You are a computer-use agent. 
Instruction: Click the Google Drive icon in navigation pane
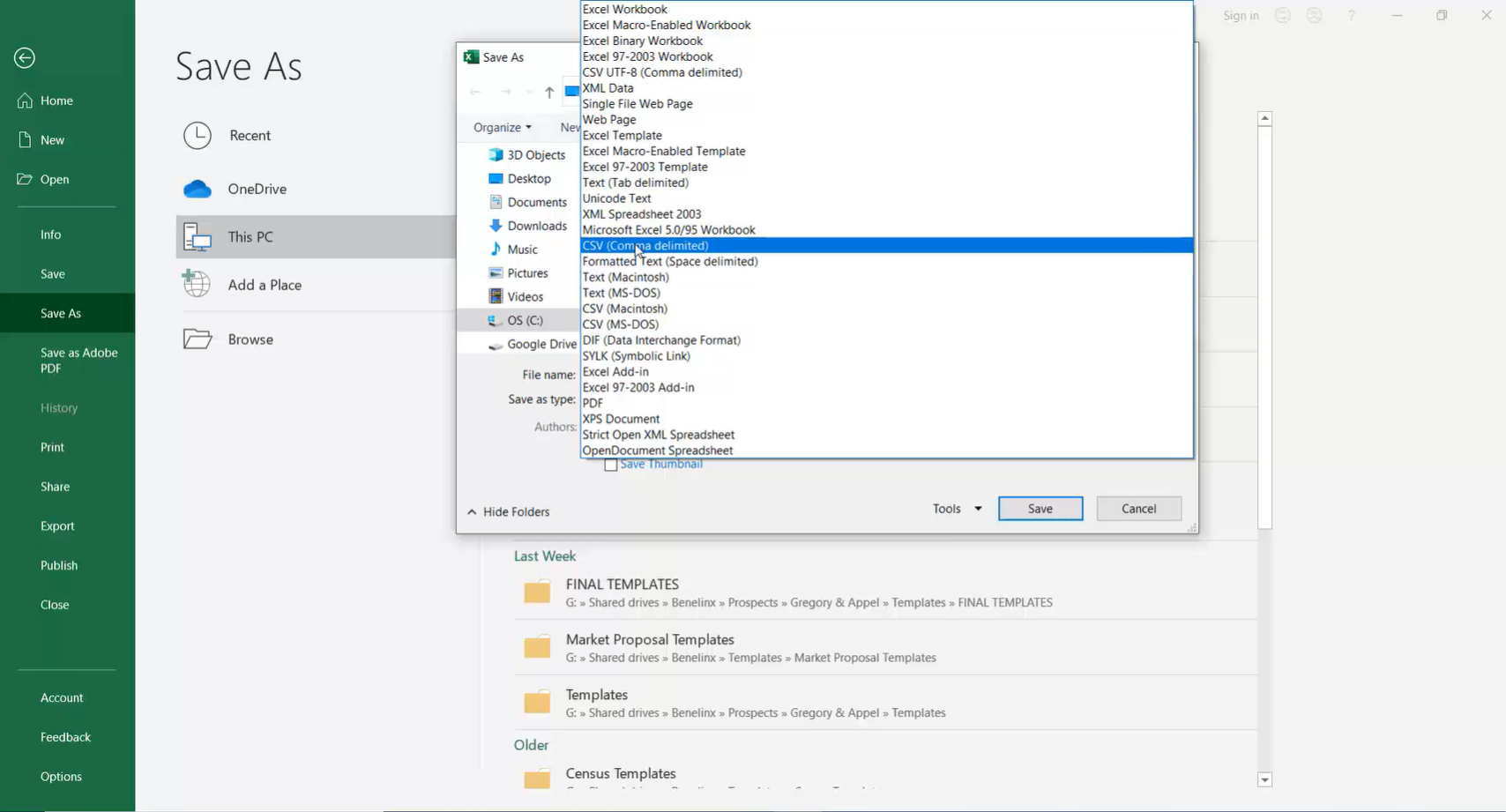[x=496, y=345]
